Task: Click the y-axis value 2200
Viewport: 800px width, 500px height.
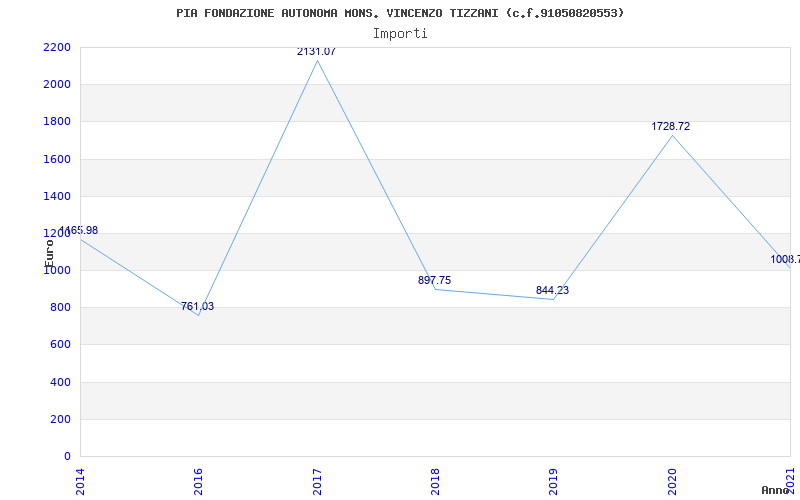Action: (x=57, y=47)
